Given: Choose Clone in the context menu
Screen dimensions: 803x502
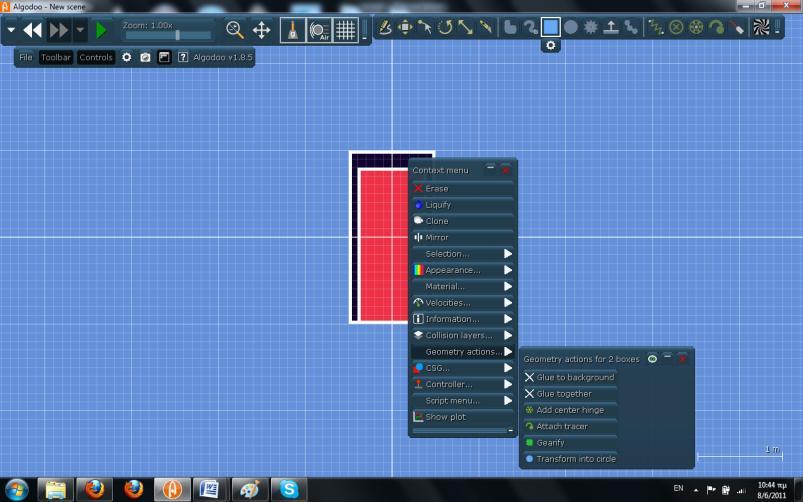Looking at the screenshot, I should pyautogui.click(x=462, y=221).
